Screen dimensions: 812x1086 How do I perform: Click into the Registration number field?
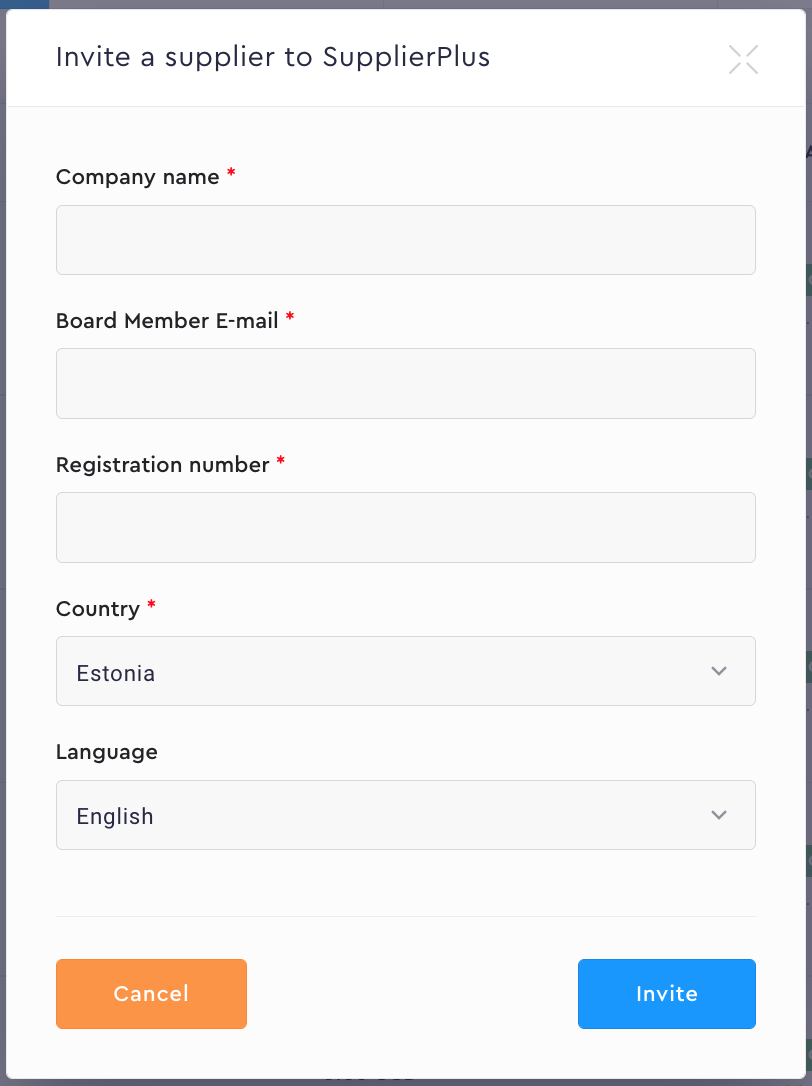(405, 527)
